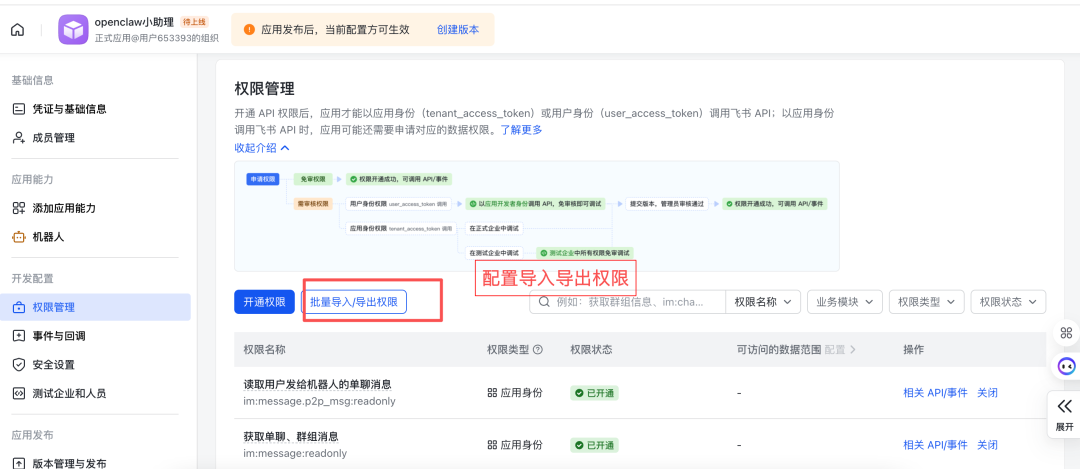Click the search magnifier icon
The width and height of the screenshot is (1080, 469).
click(543, 302)
